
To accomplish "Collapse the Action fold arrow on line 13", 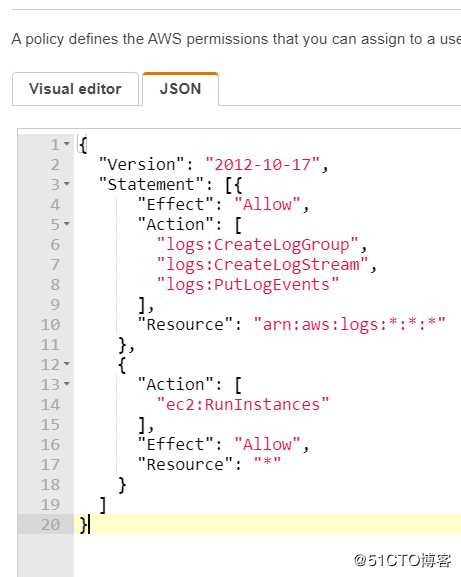I will point(67,384).
